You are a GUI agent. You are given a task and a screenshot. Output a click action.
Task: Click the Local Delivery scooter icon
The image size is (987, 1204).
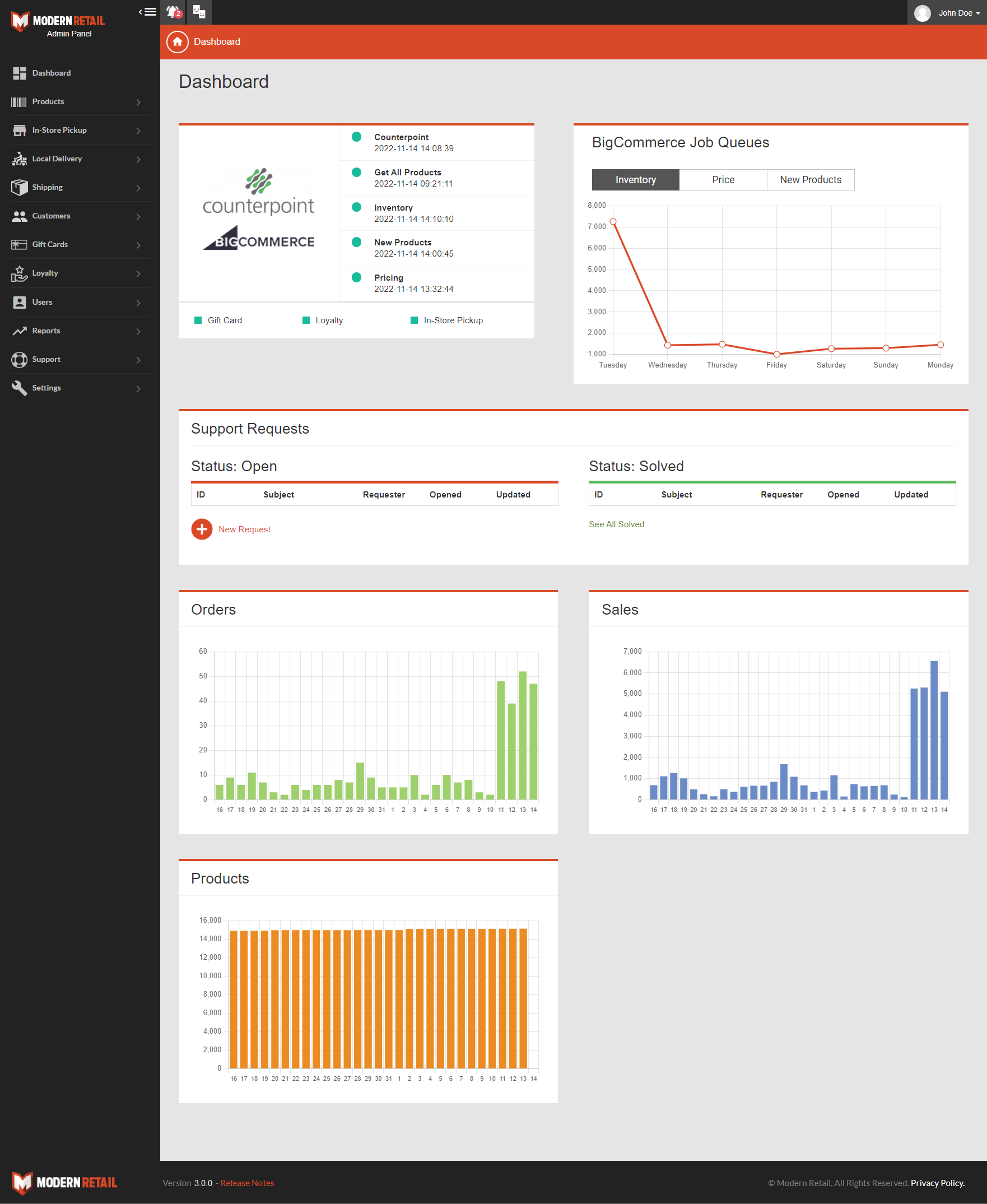[20, 159]
